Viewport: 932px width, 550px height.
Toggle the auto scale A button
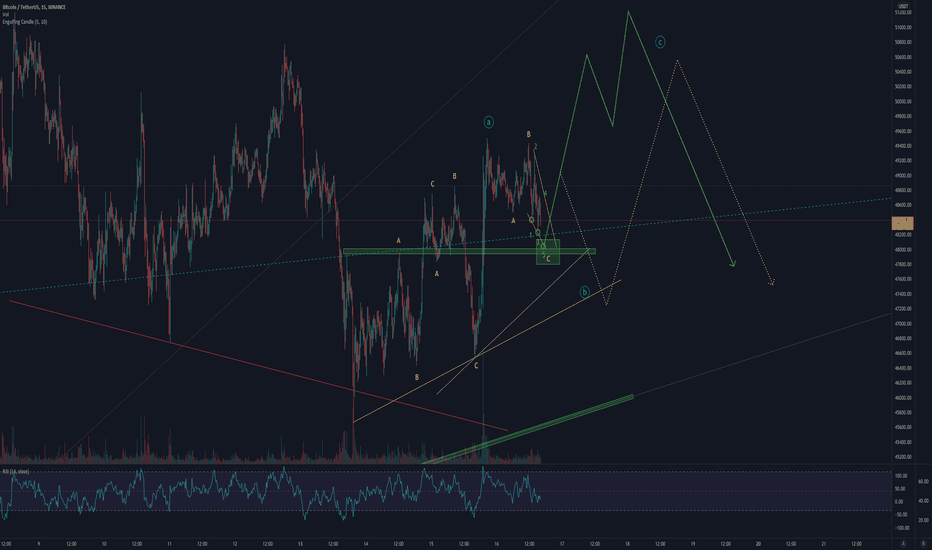[903, 543]
